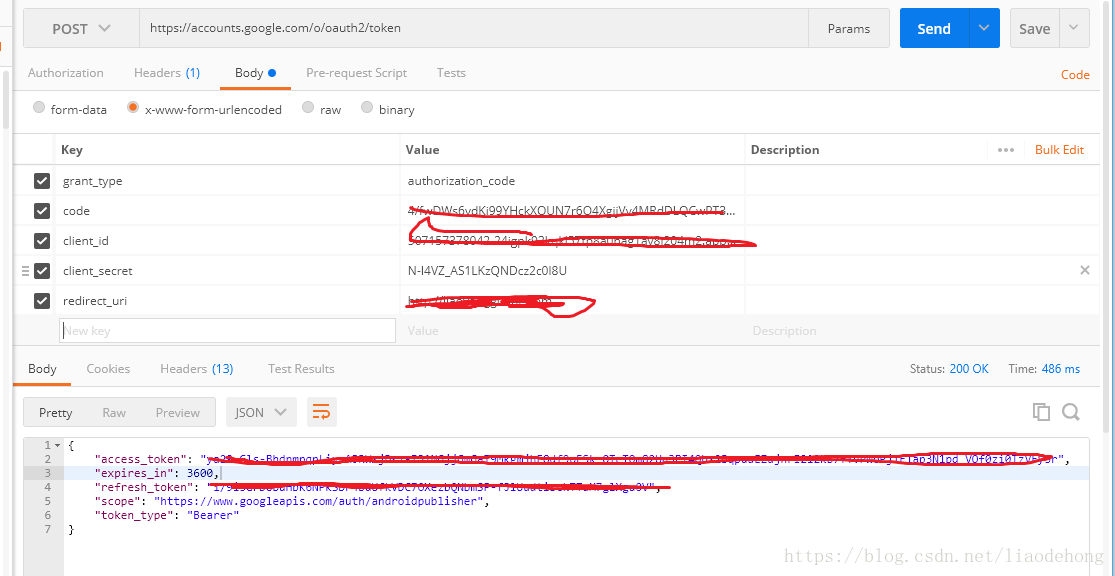1115x576 pixels.
Task: Select the grant_type key cell
Action: click(228, 181)
